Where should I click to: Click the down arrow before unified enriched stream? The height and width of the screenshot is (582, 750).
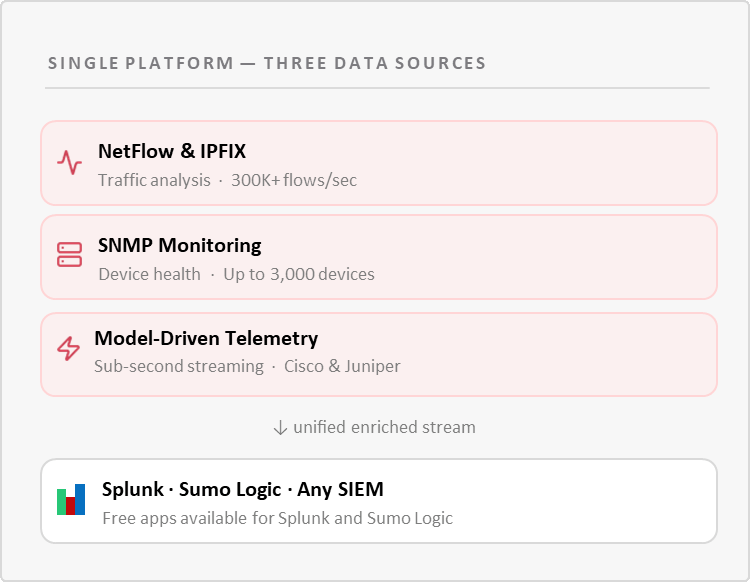[x=280, y=427]
